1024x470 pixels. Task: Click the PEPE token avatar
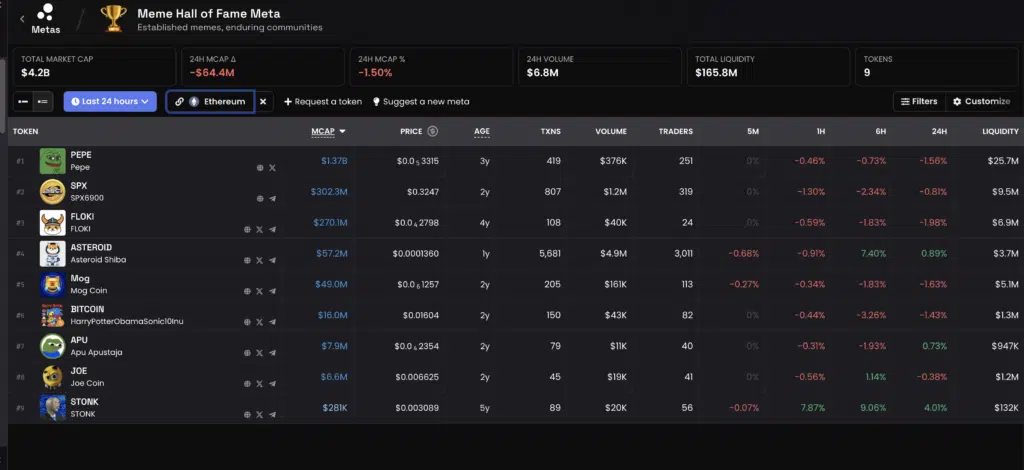coord(52,161)
